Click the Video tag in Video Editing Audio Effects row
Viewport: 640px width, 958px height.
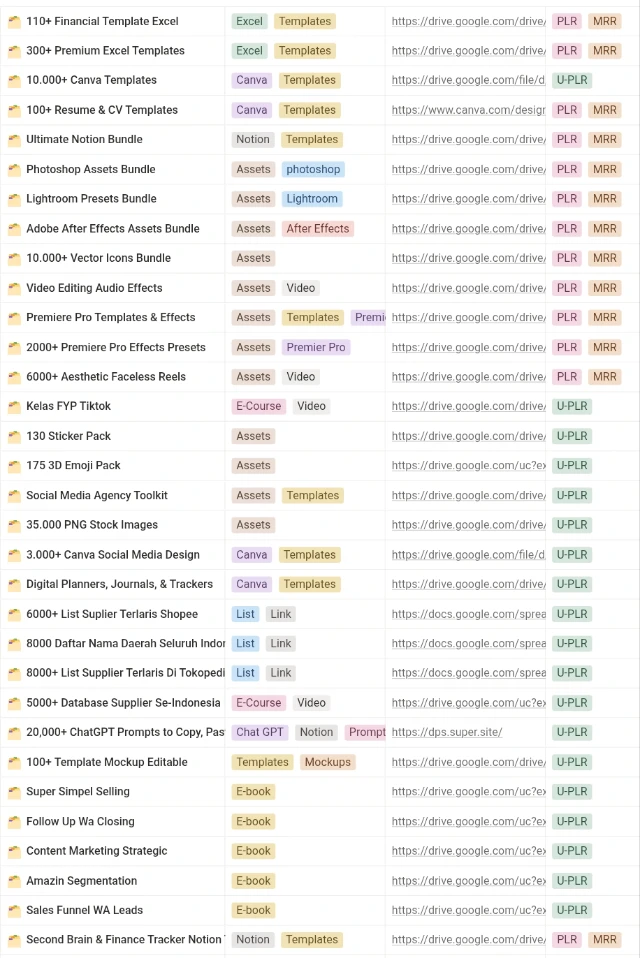click(x=301, y=288)
